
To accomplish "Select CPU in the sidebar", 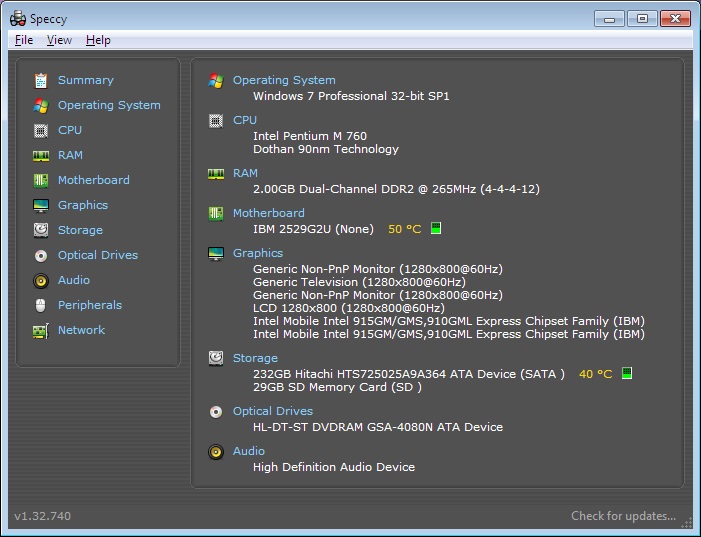I will coord(70,130).
